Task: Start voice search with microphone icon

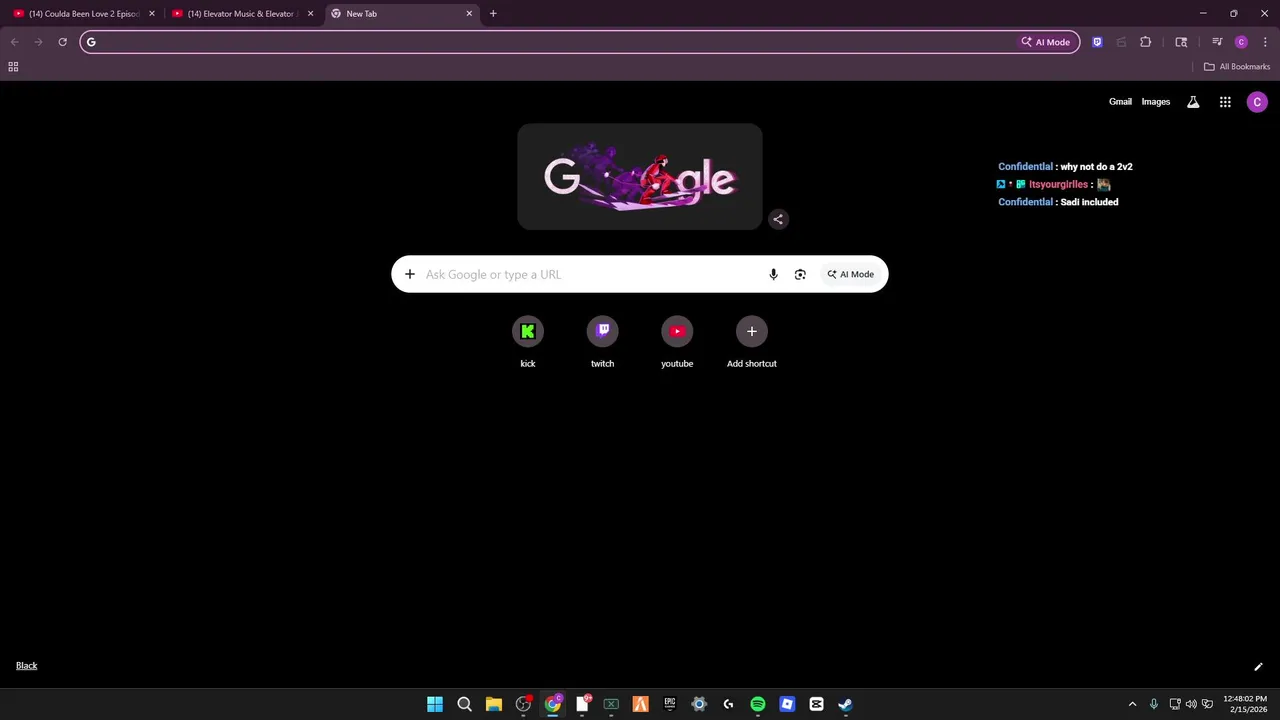Action: [x=773, y=274]
